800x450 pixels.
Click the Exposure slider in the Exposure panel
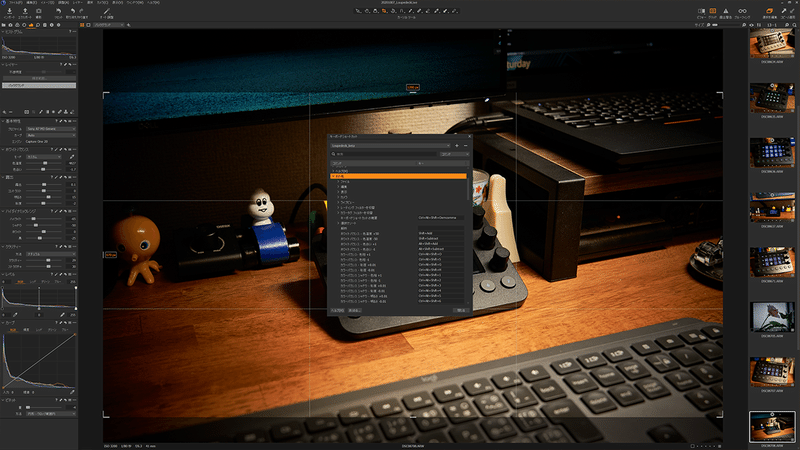coord(44,184)
